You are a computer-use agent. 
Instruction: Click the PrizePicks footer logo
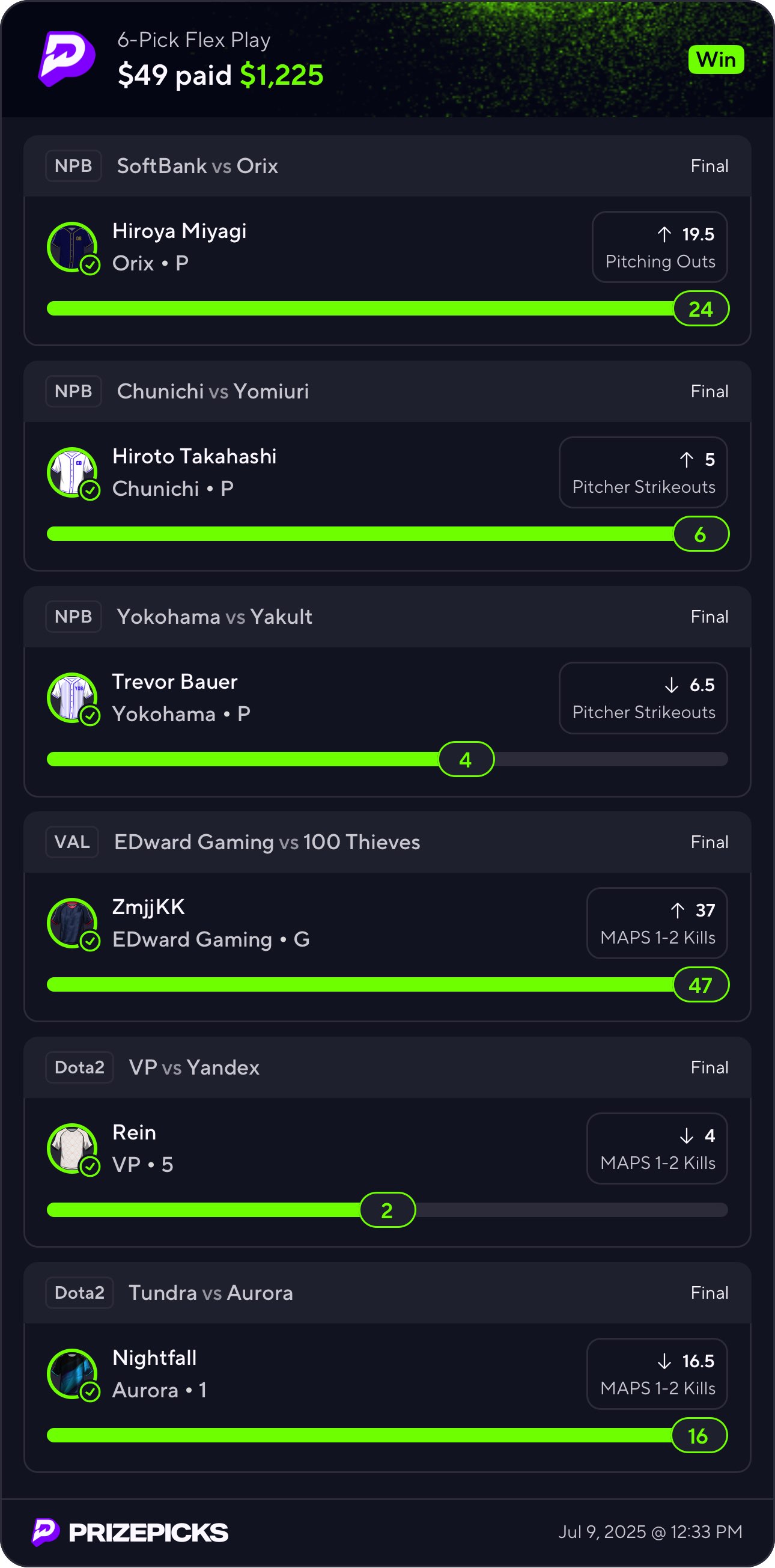pyautogui.click(x=130, y=1532)
